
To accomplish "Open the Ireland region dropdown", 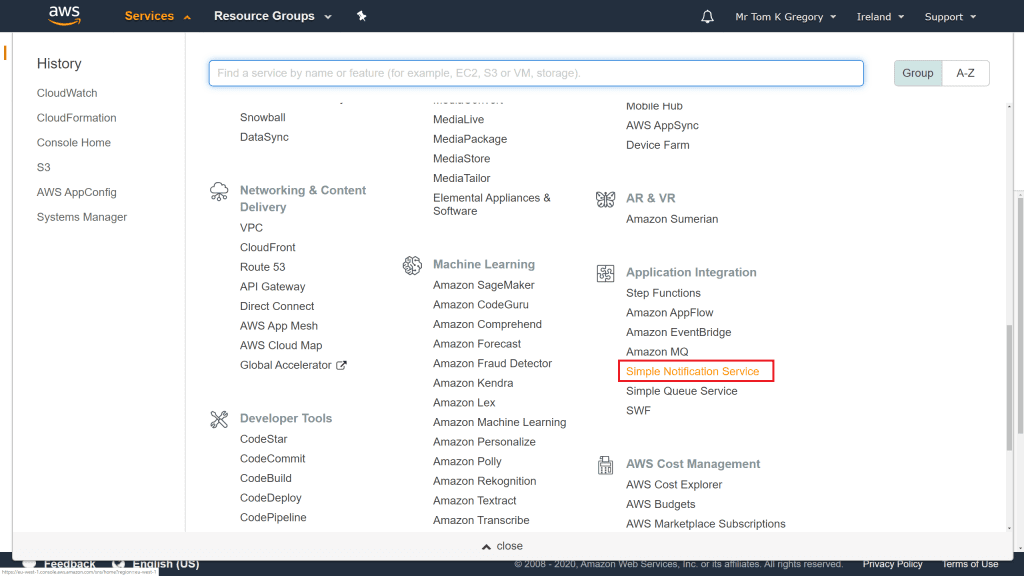I will [880, 17].
